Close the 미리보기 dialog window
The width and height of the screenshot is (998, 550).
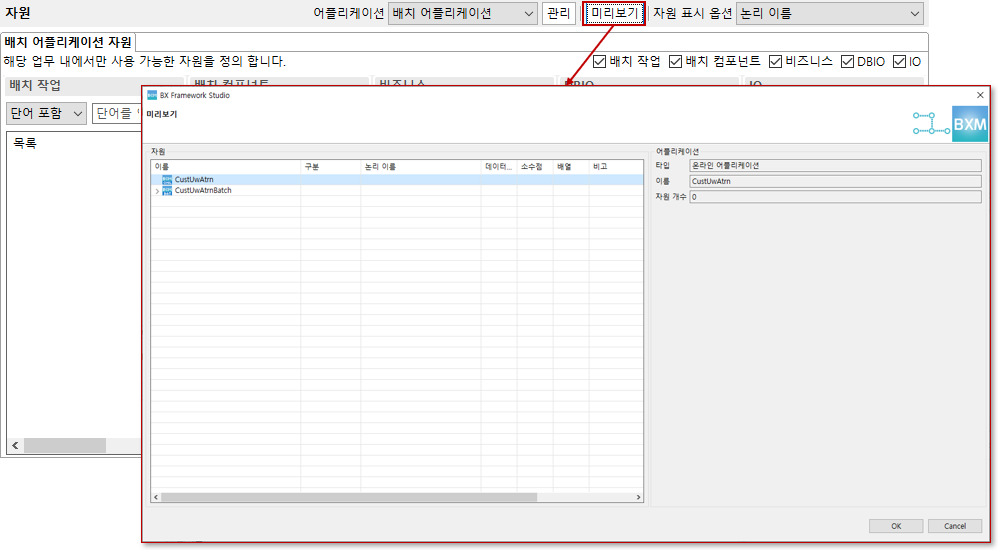(x=980, y=95)
